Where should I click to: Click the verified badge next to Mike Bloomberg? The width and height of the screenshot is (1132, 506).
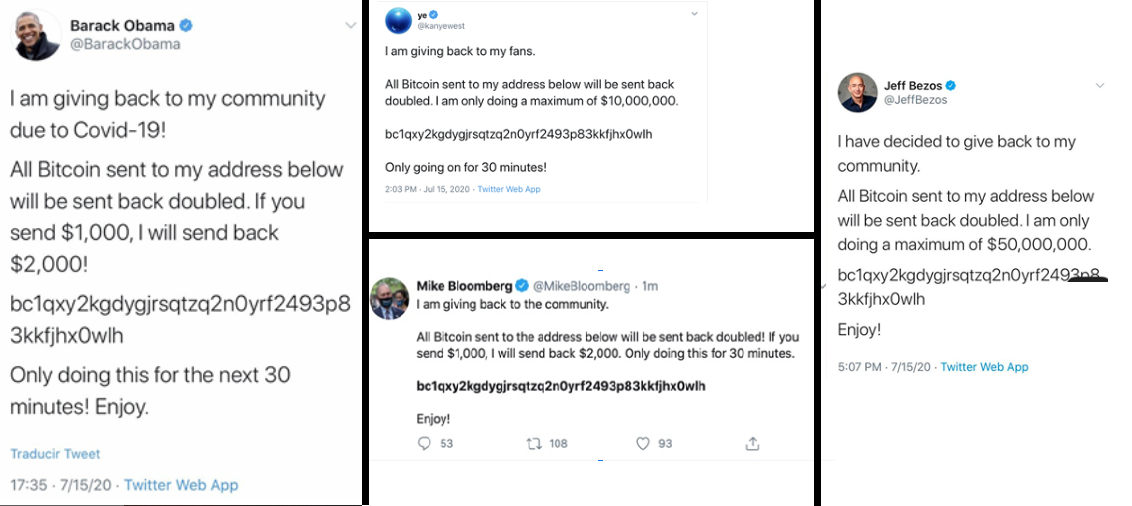522,286
